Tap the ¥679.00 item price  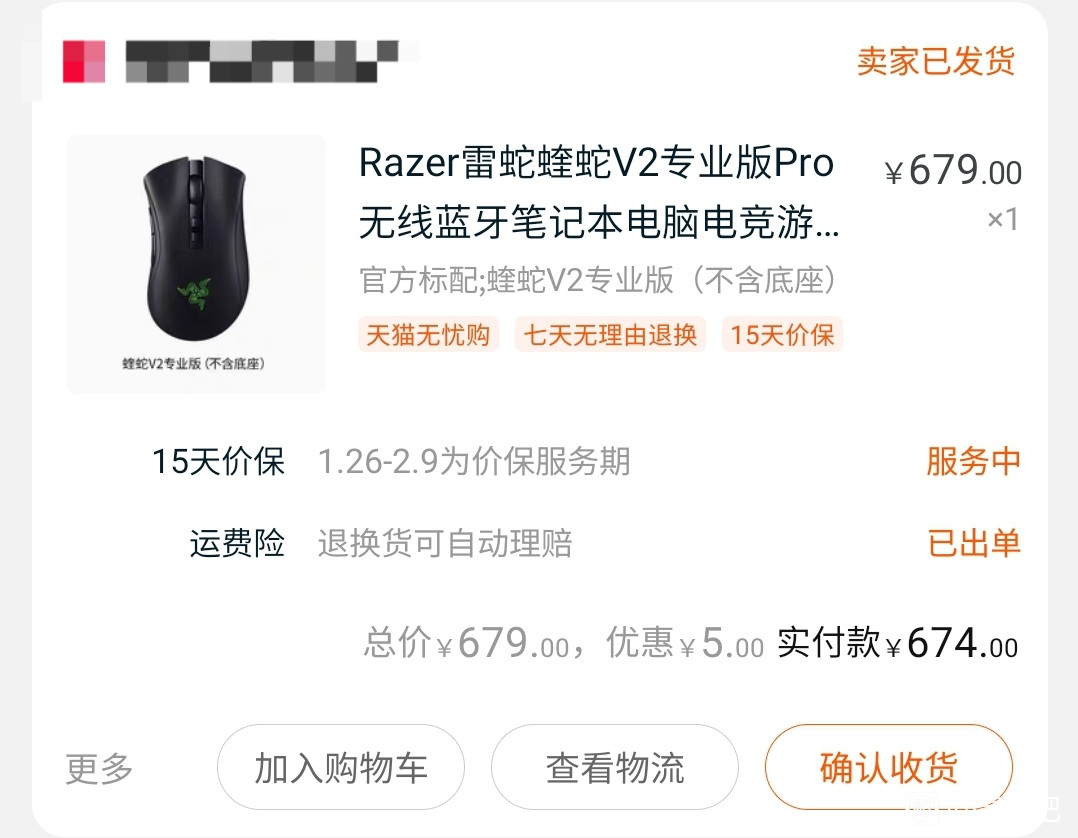pos(952,170)
